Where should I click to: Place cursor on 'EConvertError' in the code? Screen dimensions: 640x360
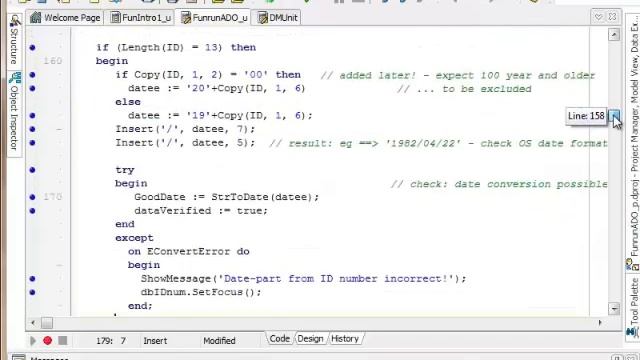(189, 251)
